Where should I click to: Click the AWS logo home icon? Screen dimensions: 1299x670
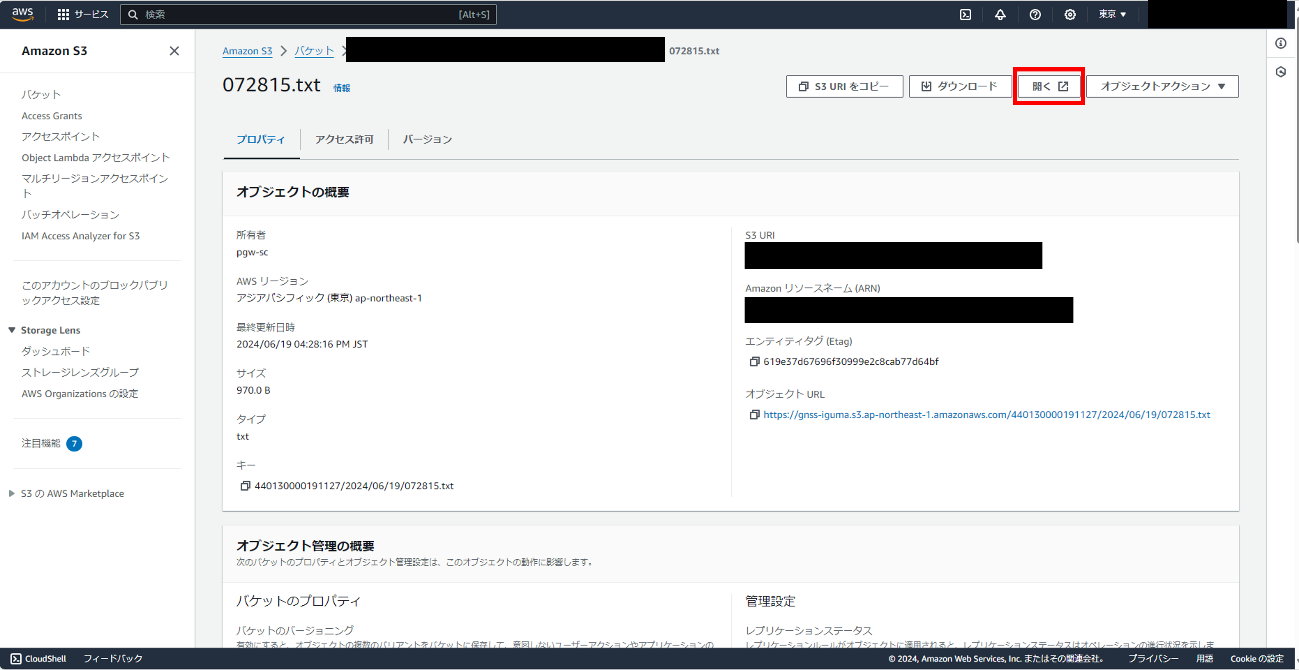pos(23,14)
